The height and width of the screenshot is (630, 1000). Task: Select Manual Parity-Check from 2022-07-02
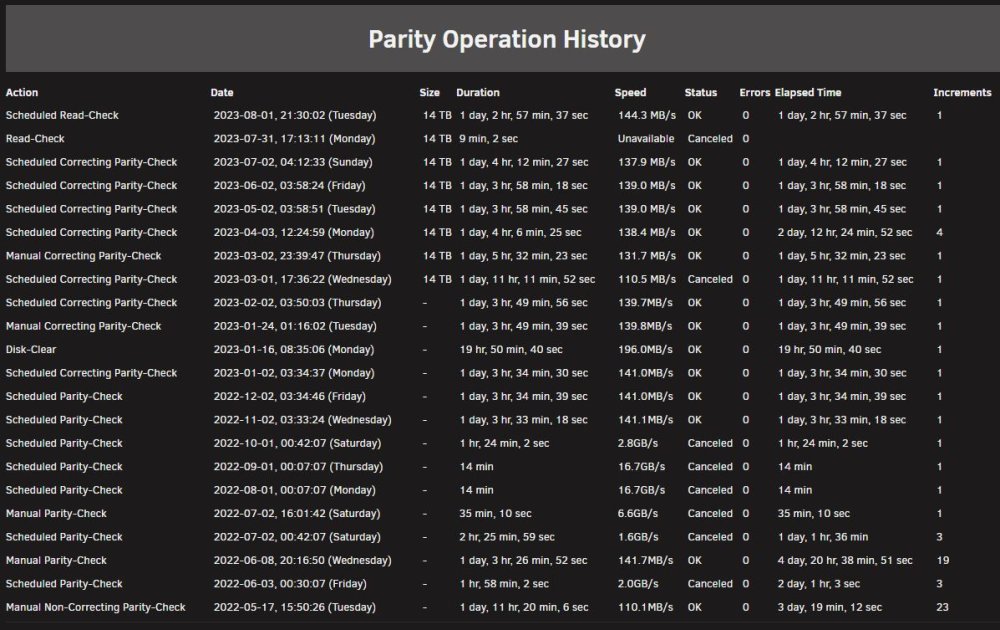56,514
